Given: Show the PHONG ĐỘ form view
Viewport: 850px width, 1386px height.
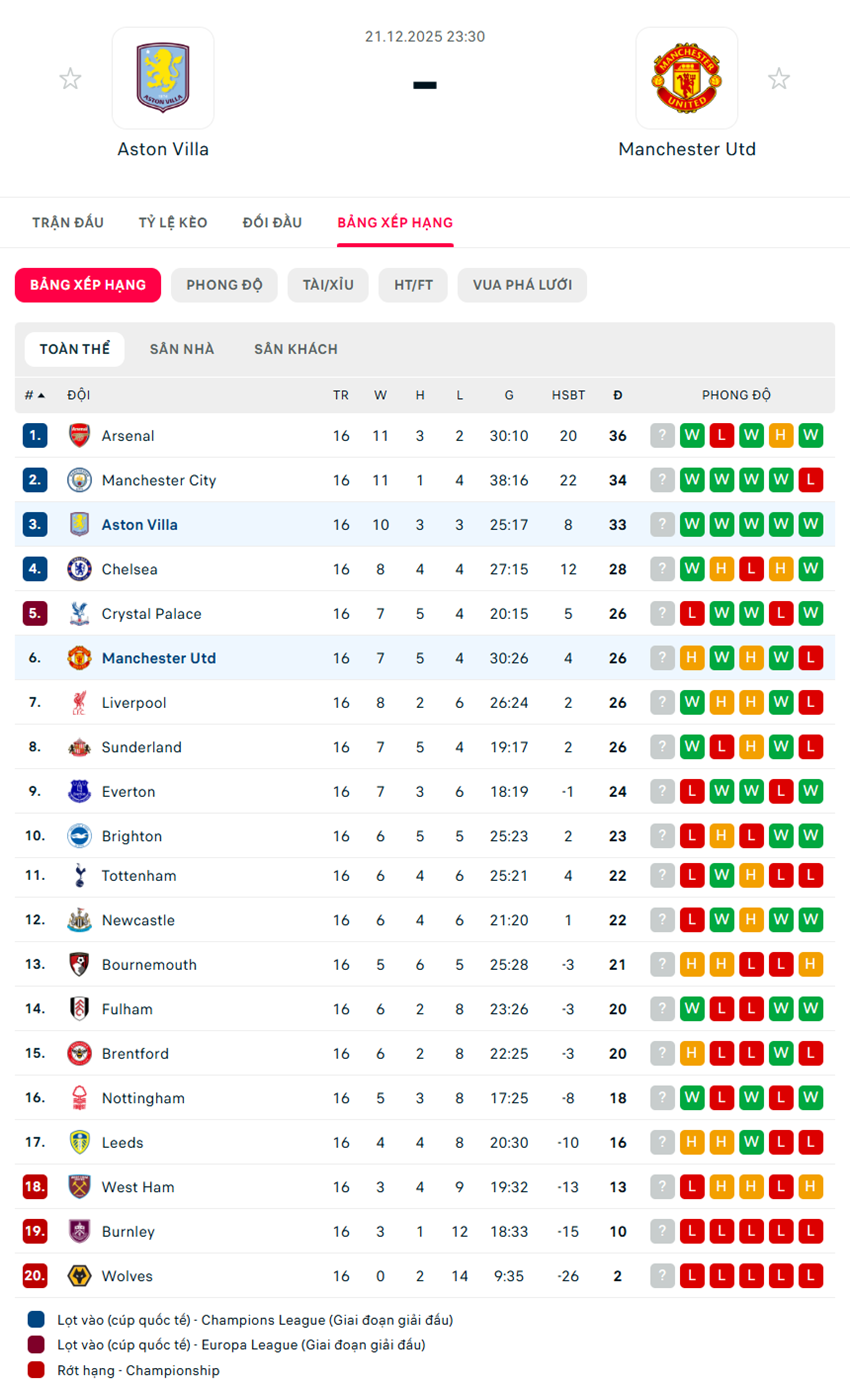Looking at the screenshot, I should pyautogui.click(x=224, y=285).
